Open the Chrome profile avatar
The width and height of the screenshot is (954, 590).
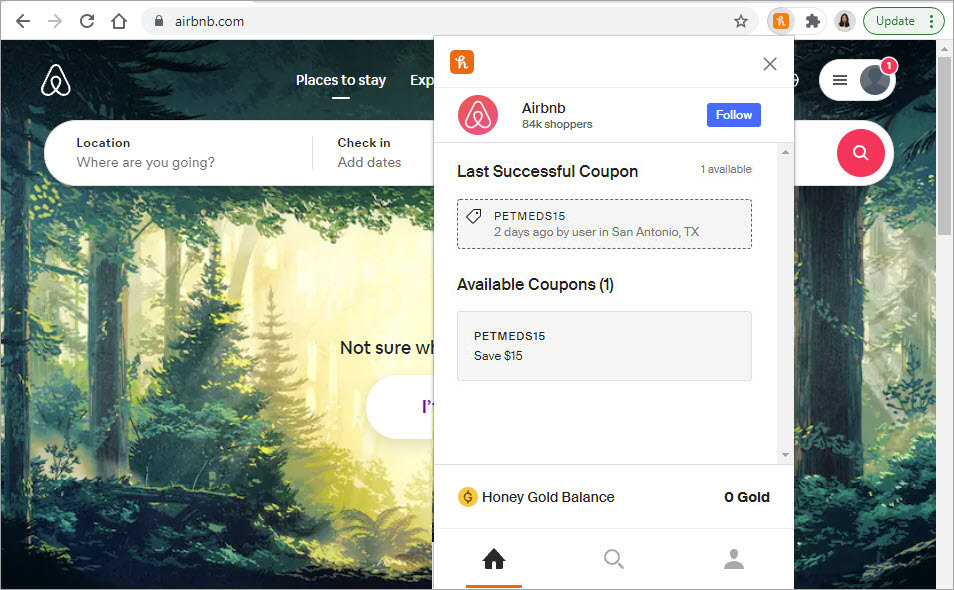(x=844, y=21)
